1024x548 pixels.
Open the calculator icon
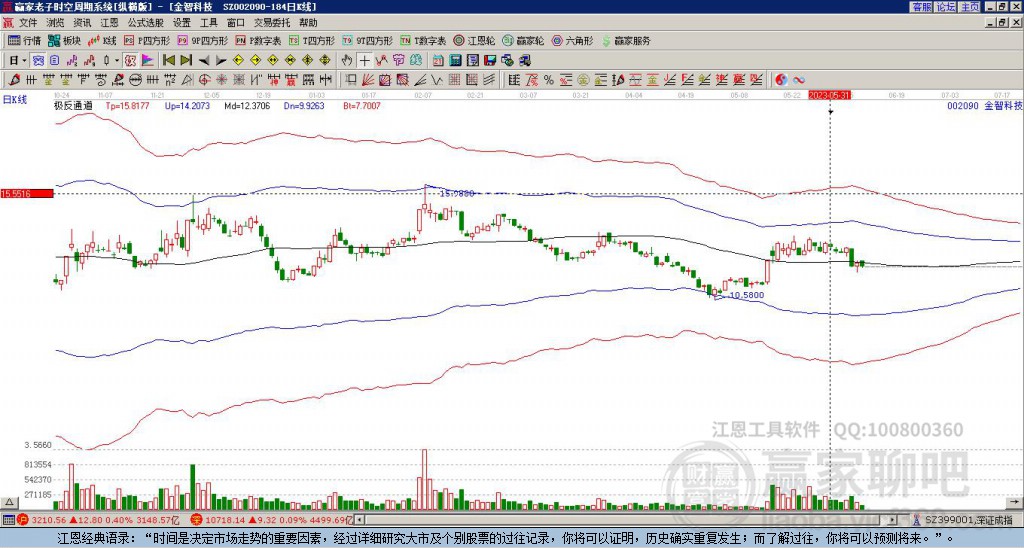point(455,61)
